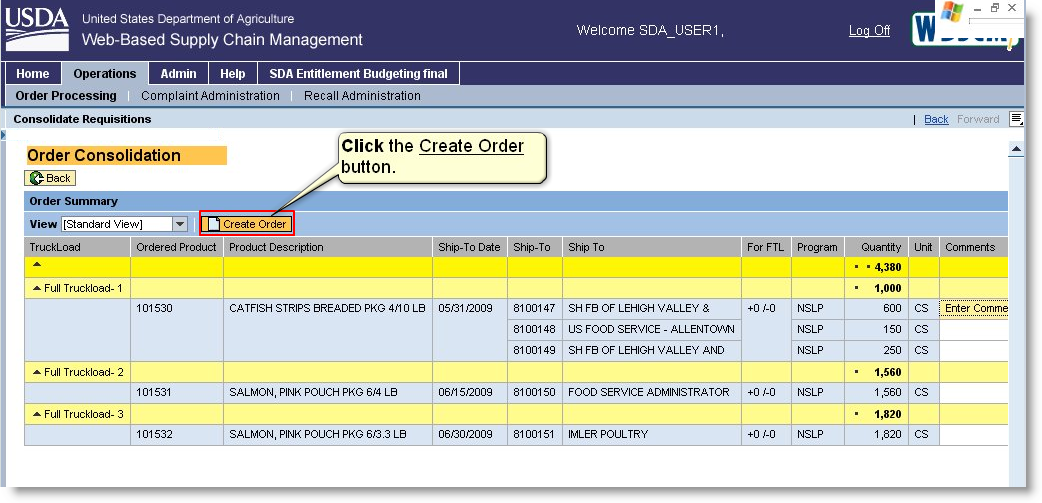Open the Standard View dropdown
This screenshot has width=1042, height=503.
[x=180, y=225]
